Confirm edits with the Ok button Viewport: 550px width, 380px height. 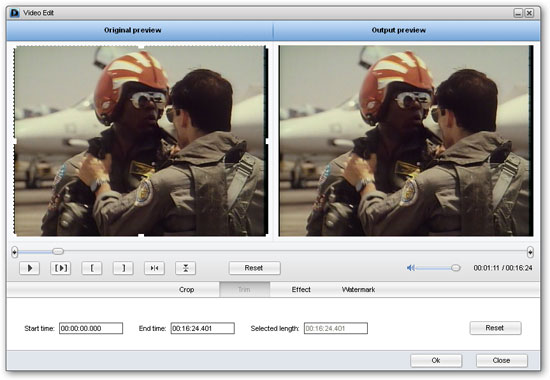click(436, 360)
